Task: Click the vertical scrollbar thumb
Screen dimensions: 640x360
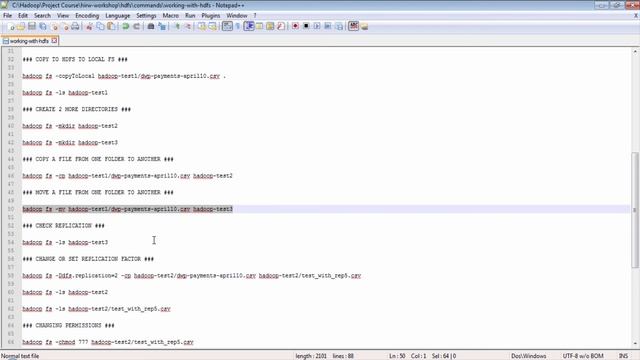Action: [635, 210]
